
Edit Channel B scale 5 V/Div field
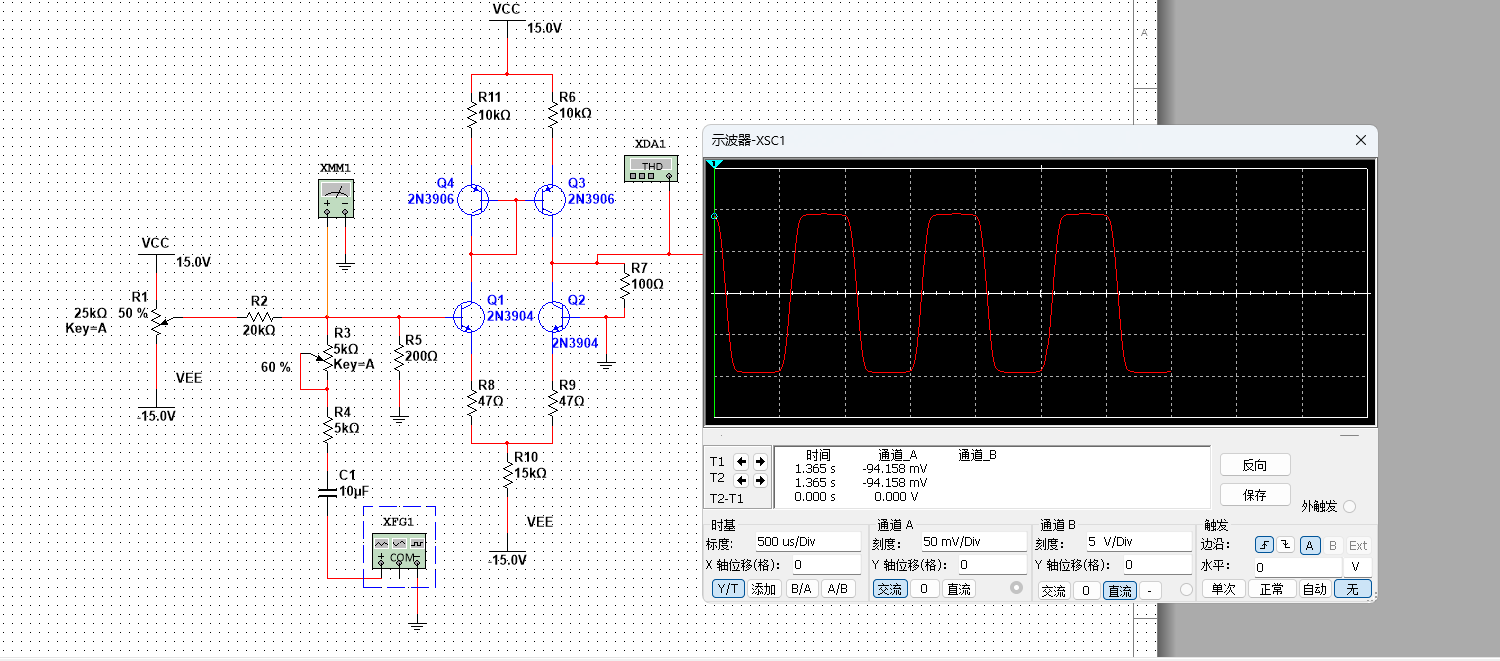(x=1139, y=542)
